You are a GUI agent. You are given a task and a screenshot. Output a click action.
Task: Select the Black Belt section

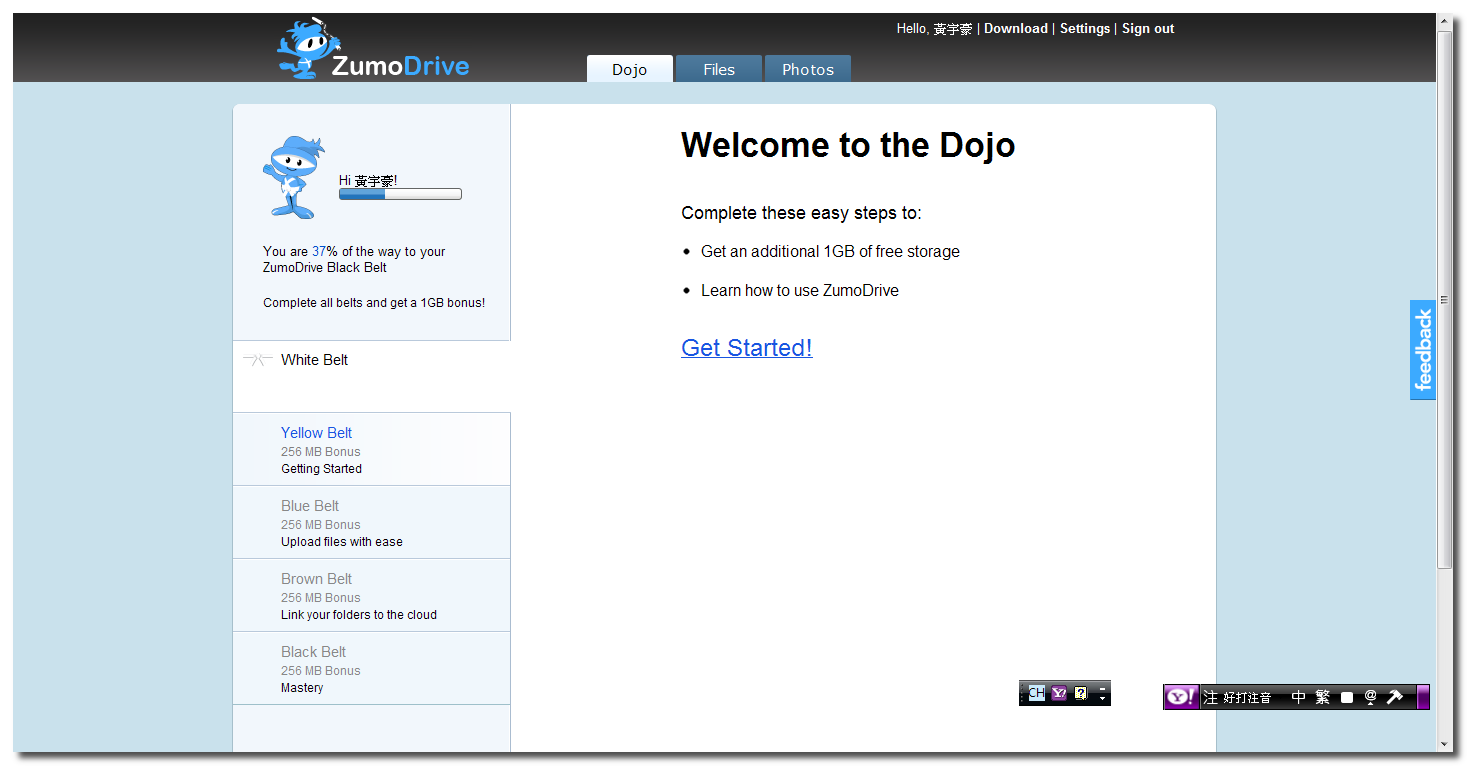point(372,668)
